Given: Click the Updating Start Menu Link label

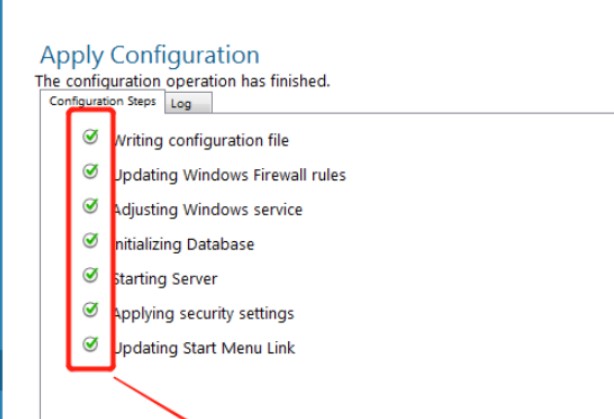Looking at the screenshot, I should [206, 348].
